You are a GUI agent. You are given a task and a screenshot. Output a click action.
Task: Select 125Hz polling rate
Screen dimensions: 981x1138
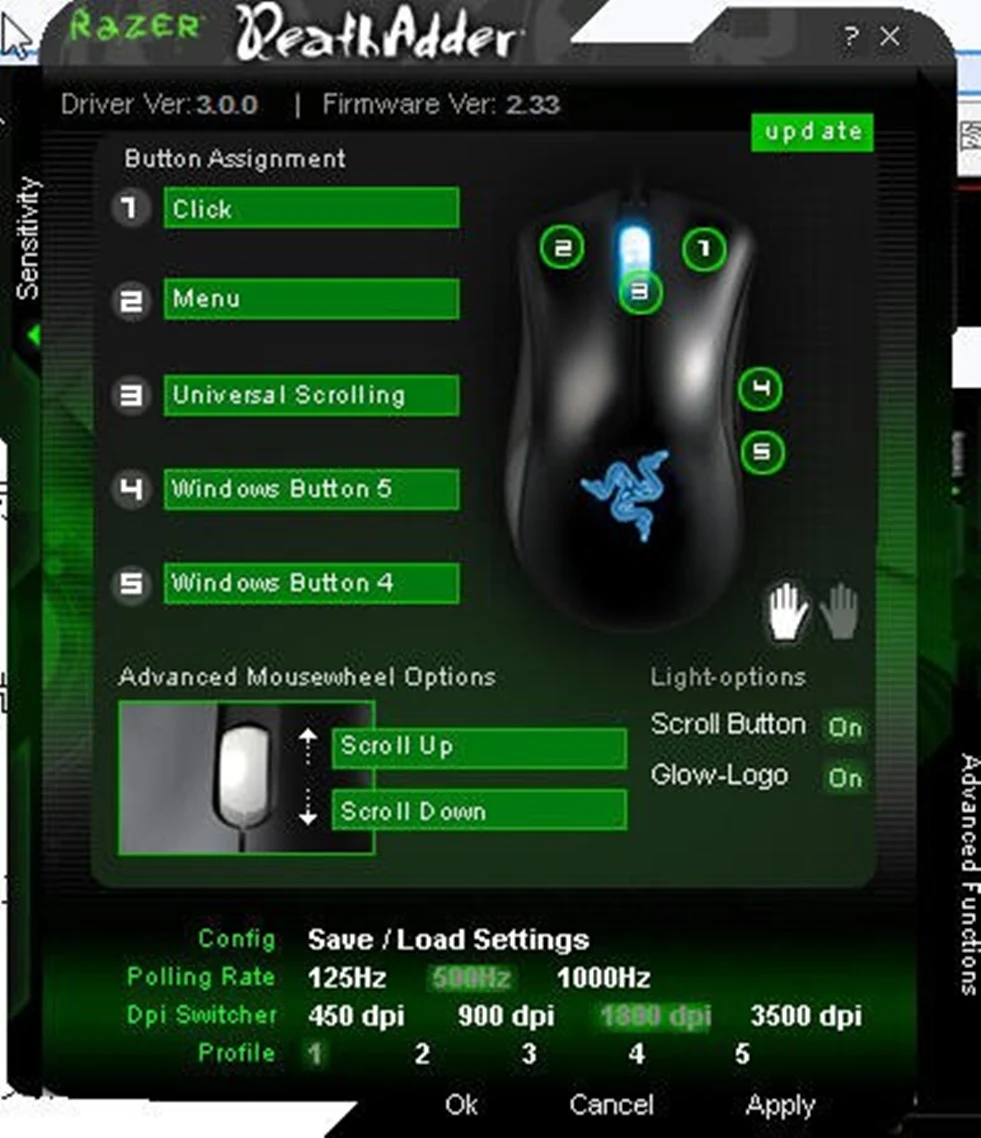[x=347, y=978]
